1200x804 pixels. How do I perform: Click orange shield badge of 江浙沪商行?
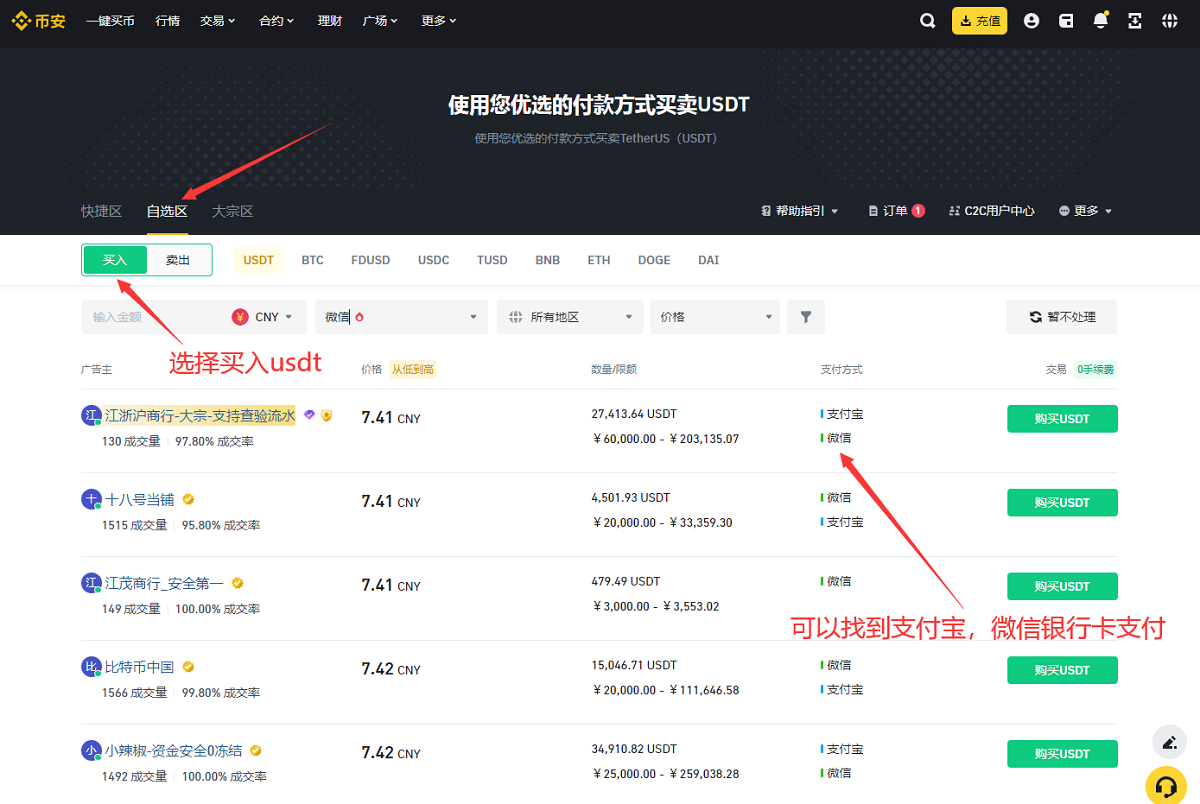326,415
